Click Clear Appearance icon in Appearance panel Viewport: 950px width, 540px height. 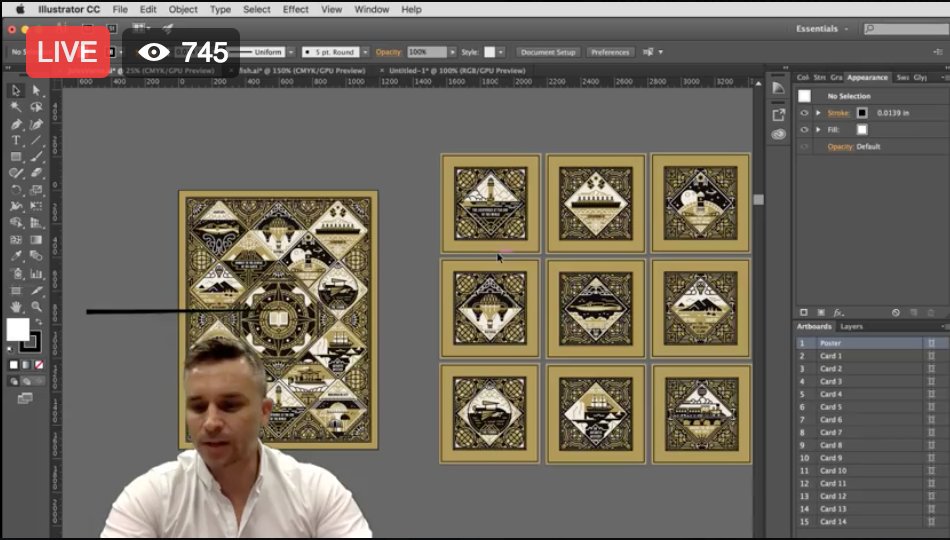[895, 313]
